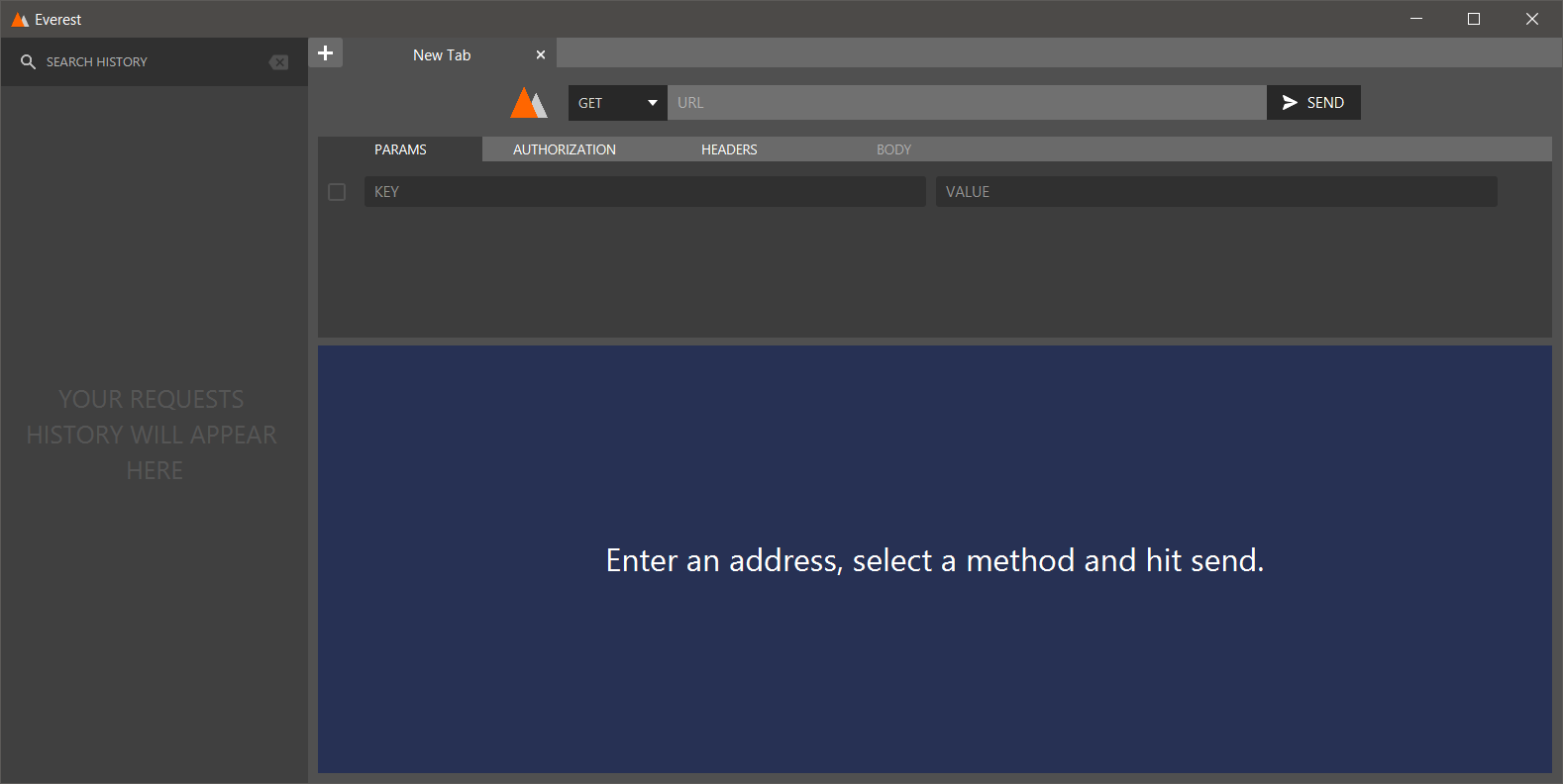Enable the checkbox beside the KEY field
Screen dimensions: 1563x784
point(337,192)
